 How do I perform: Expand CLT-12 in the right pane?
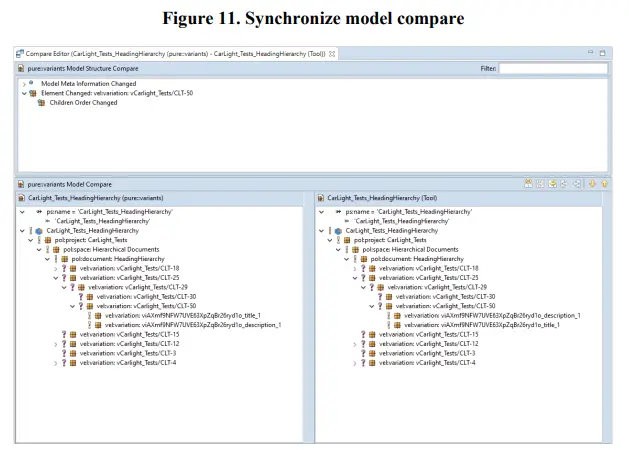coord(355,344)
